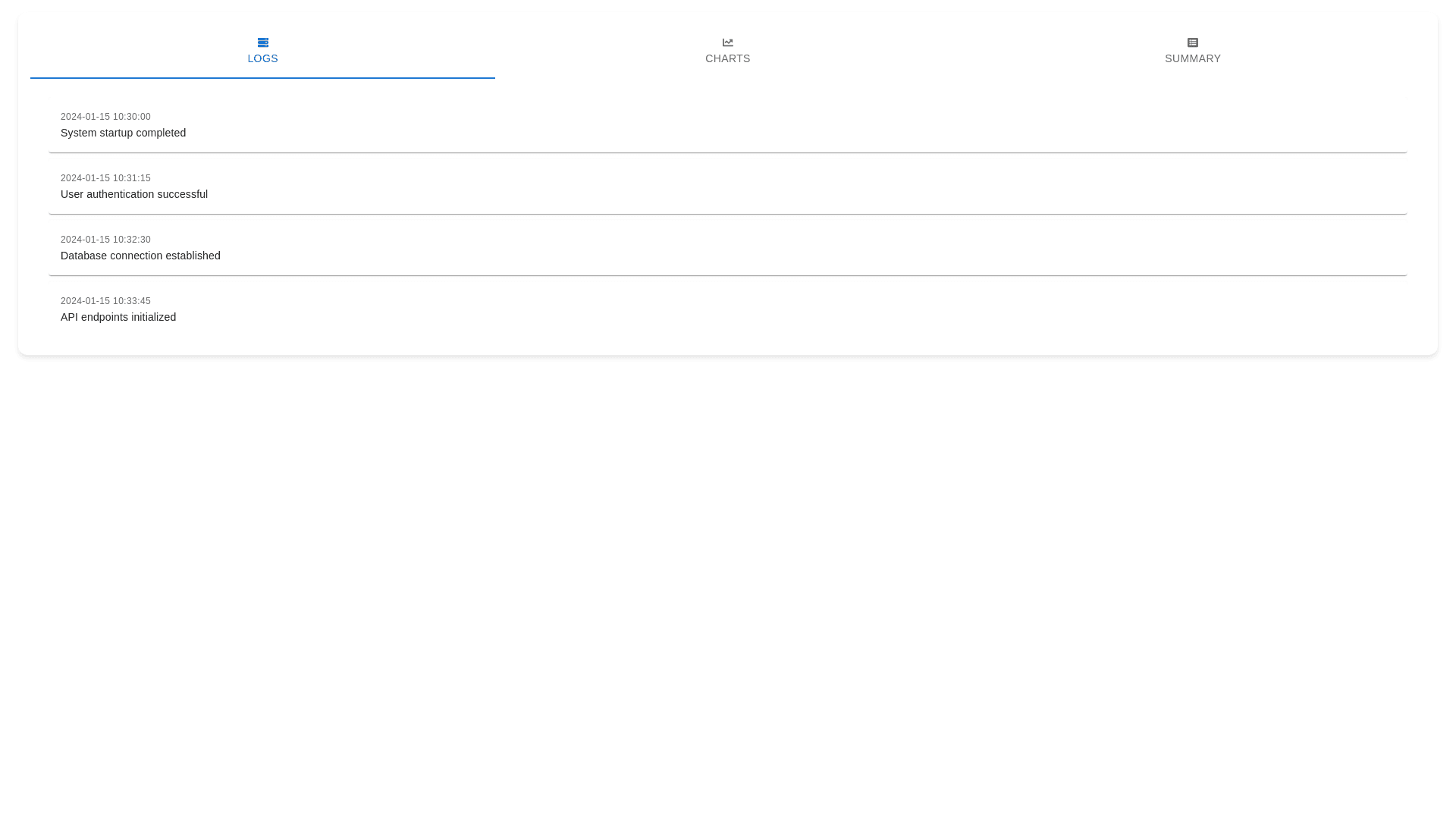This screenshot has height=819, width=1456.
Task: Click the Summary tab list icon
Action: [1193, 42]
